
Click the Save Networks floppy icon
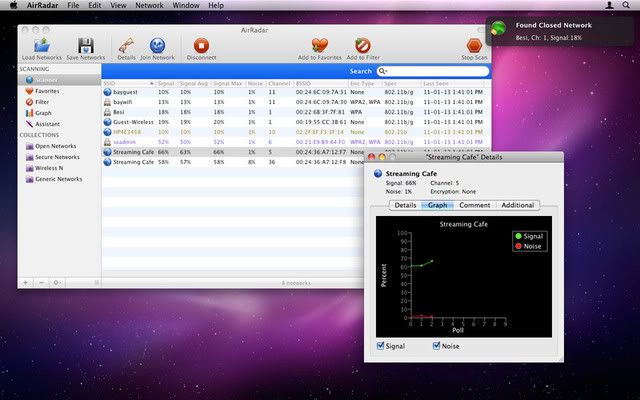pyautogui.click(x=86, y=45)
